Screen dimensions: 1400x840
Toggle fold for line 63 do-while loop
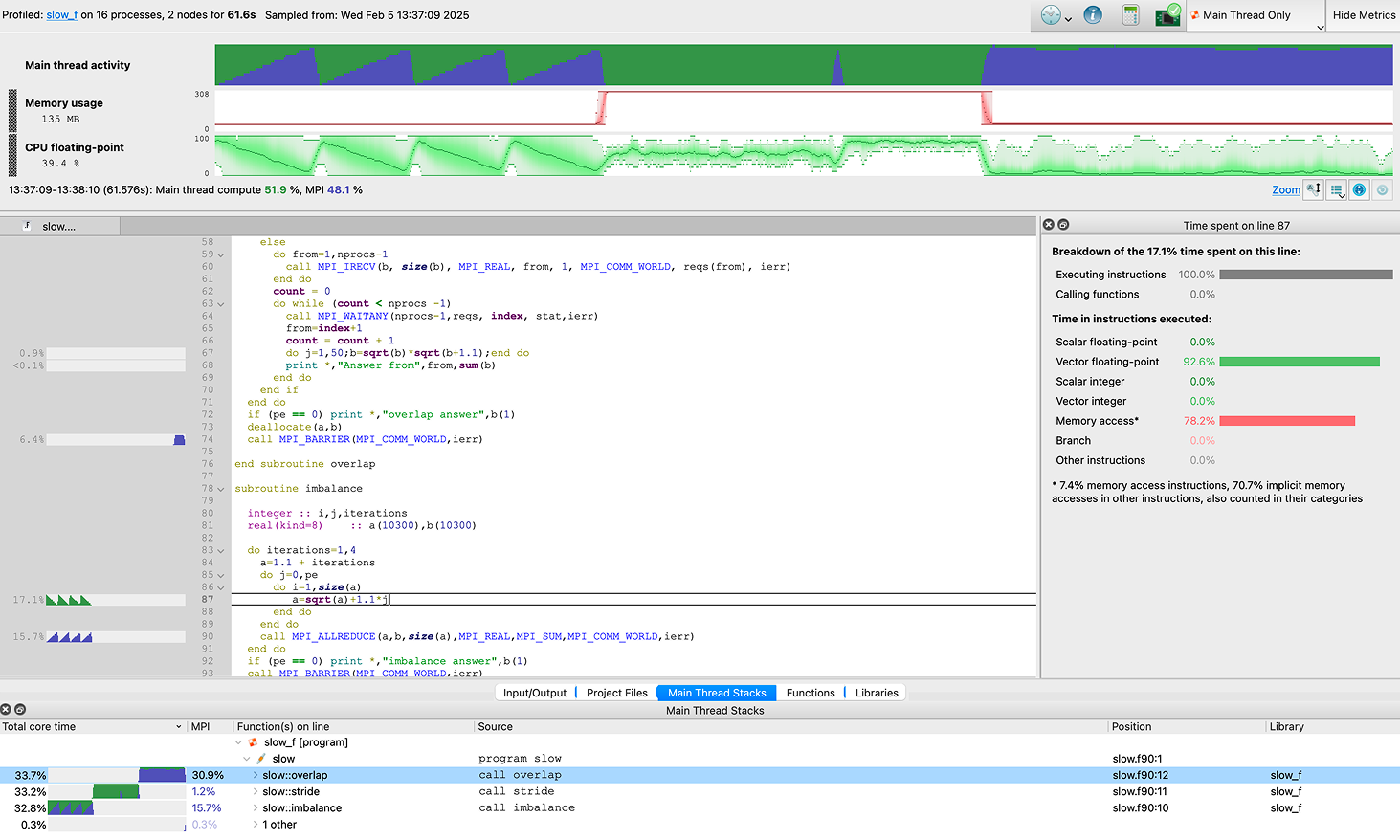[x=221, y=304]
